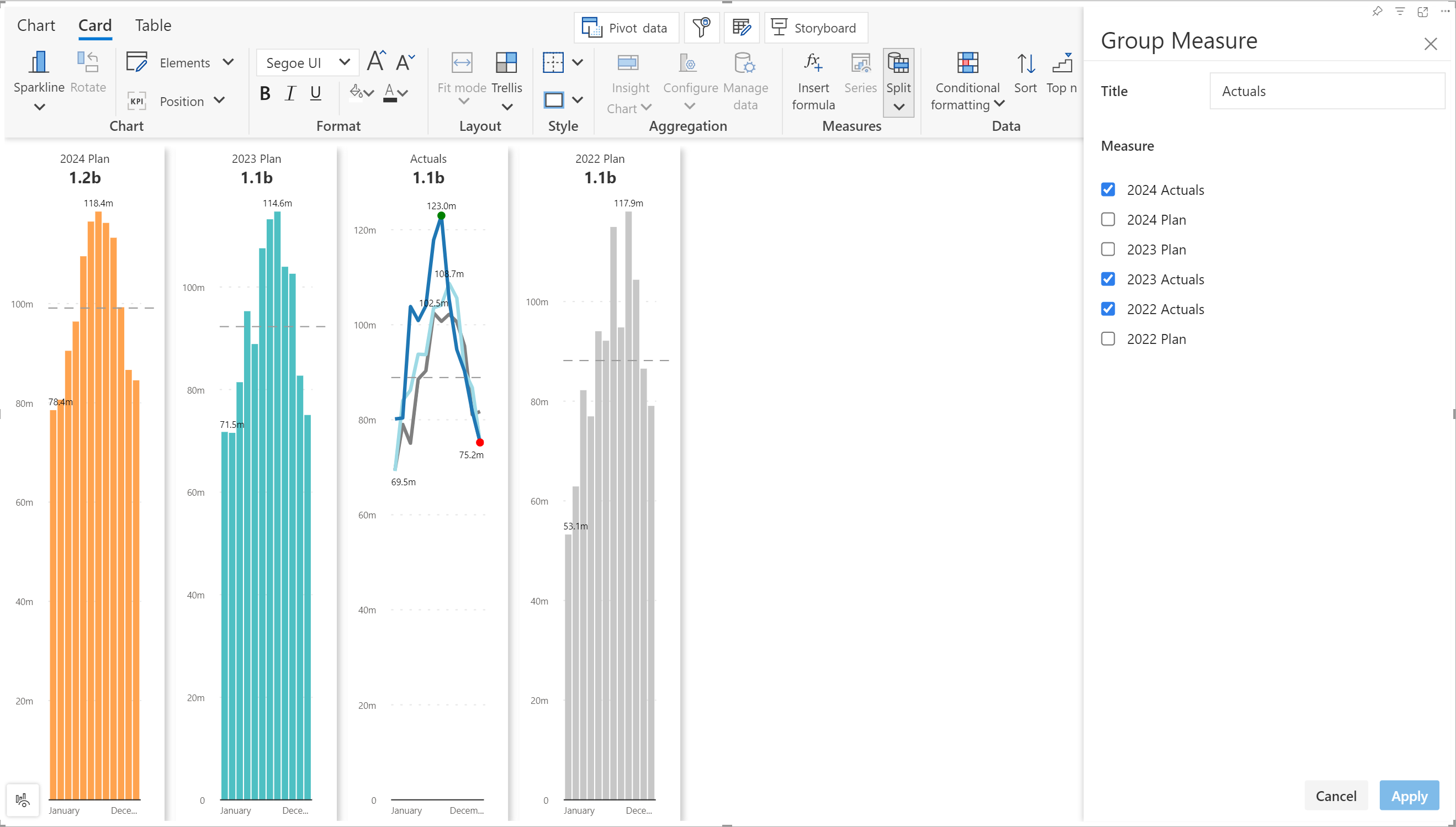Click the Trellis layout icon

coord(506,63)
